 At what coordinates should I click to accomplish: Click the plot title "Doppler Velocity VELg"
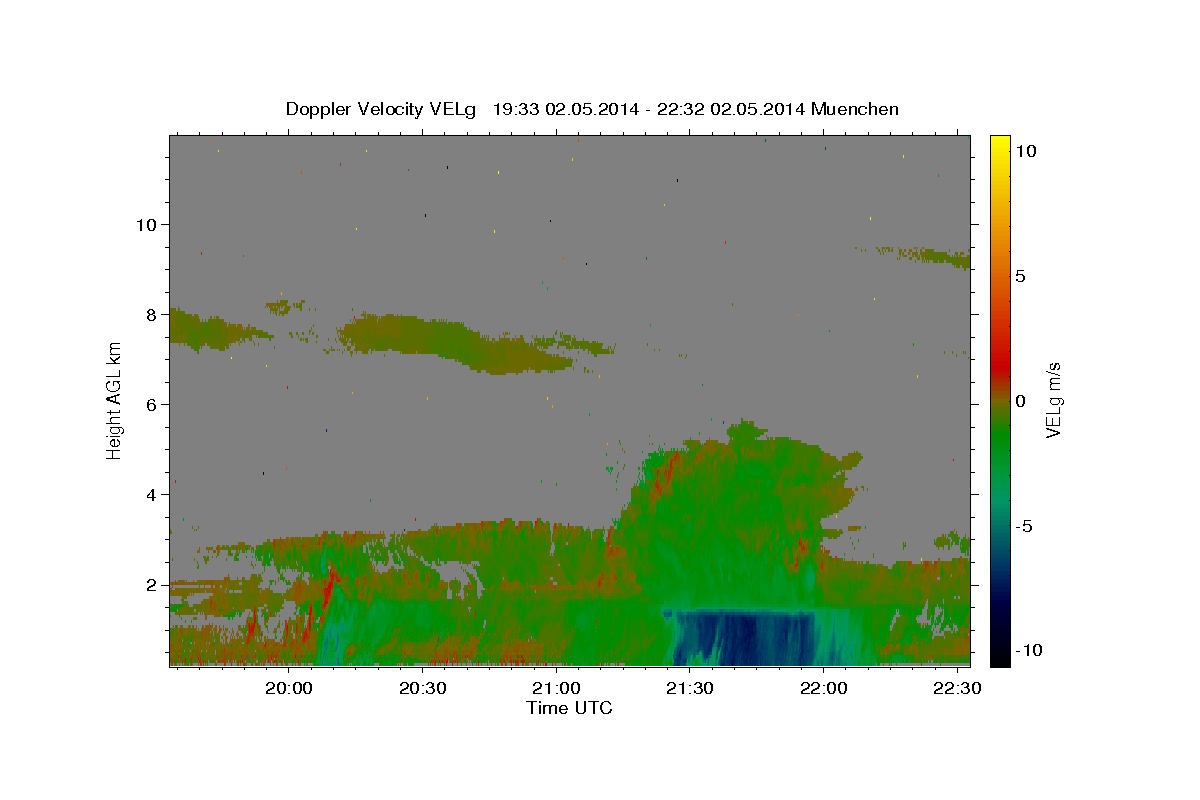point(382,109)
